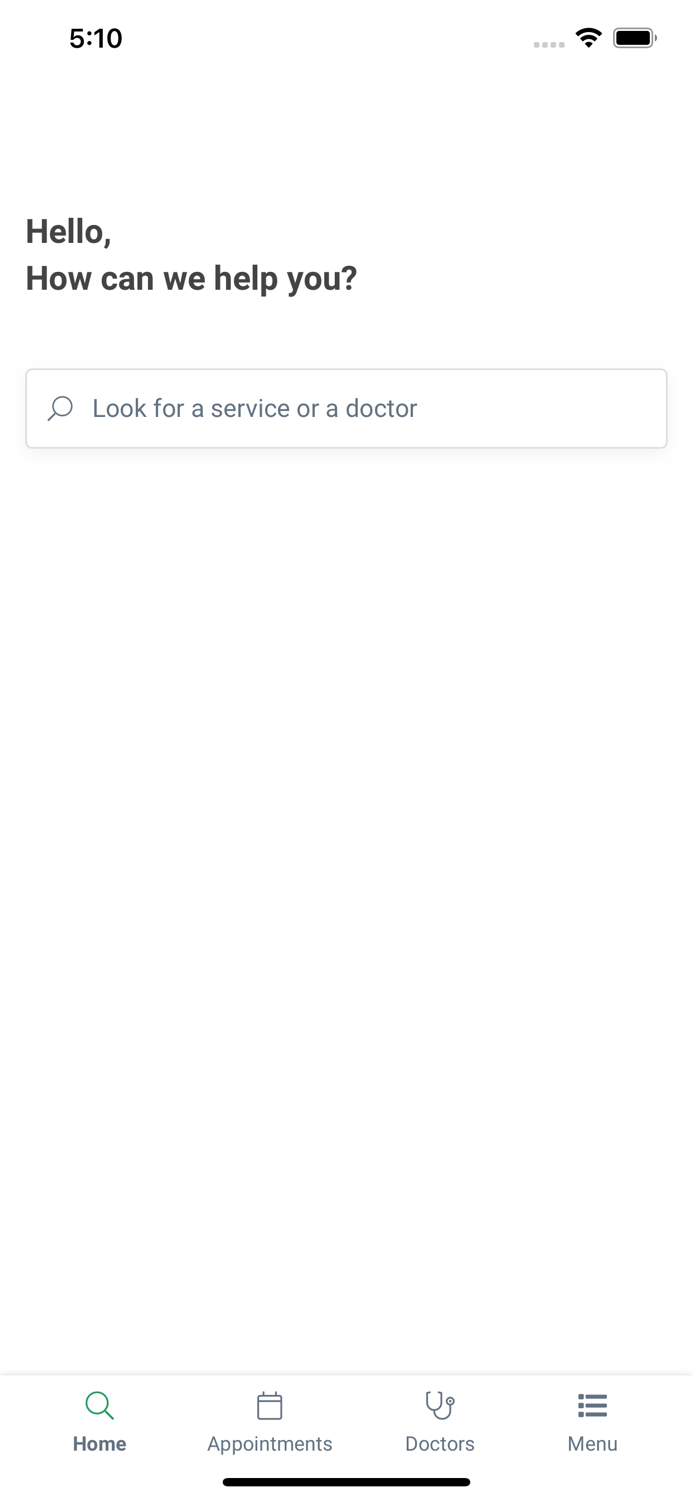Tap the 'Home' tab label
Screen dimensions: 693x1500
click(x=99, y=1444)
